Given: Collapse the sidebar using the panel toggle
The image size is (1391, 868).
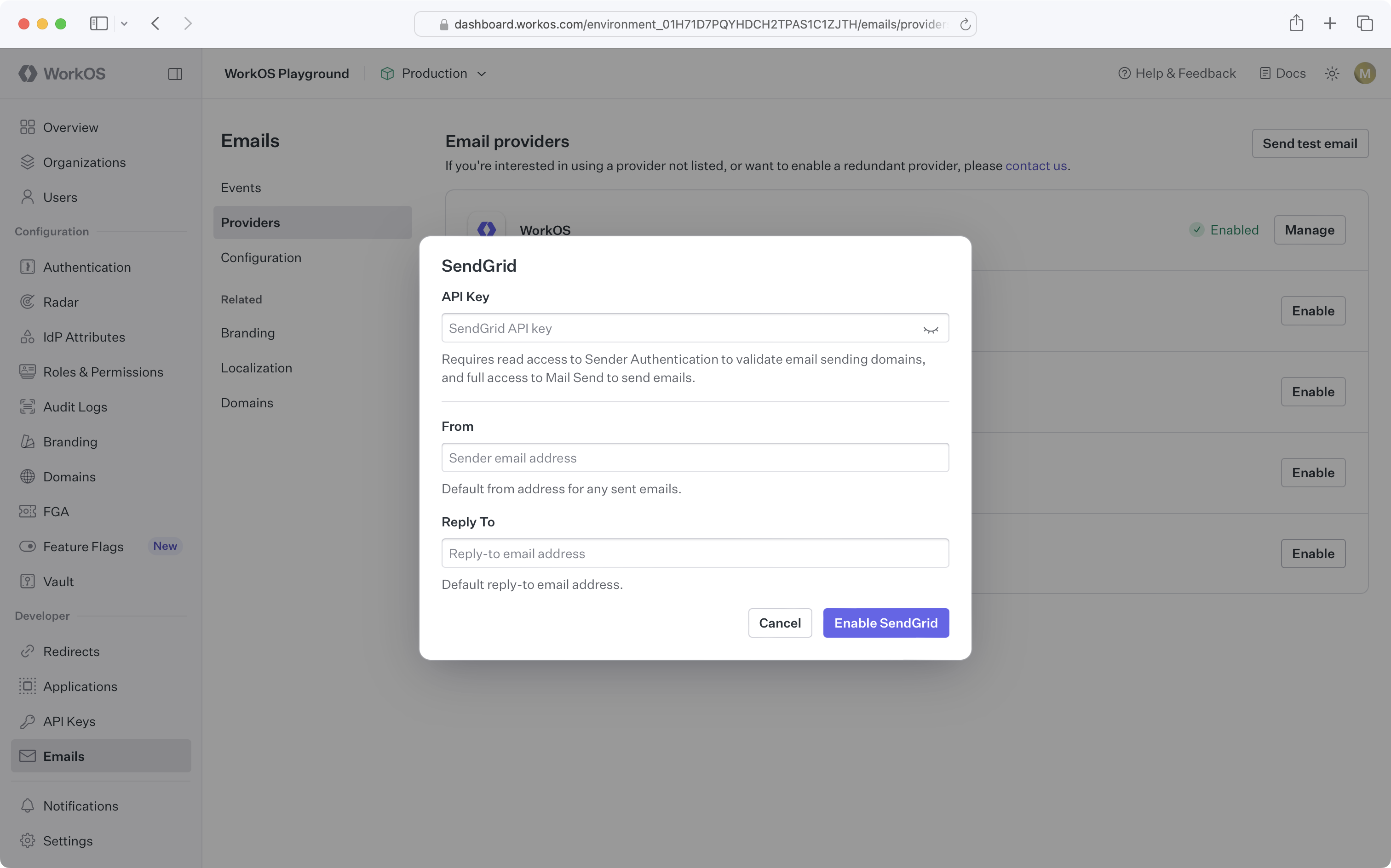Looking at the screenshot, I should pos(175,74).
